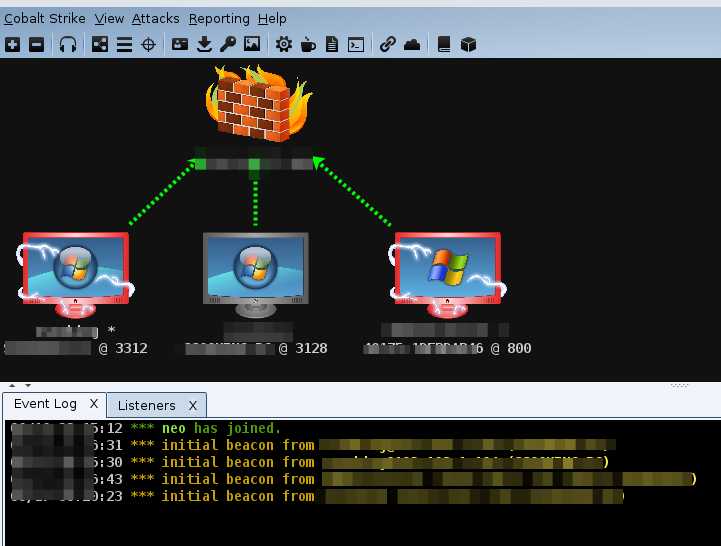Screen dimensions: 721x546
Task: Click the cloud manage web server icon
Action: click(x=412, y=45)
